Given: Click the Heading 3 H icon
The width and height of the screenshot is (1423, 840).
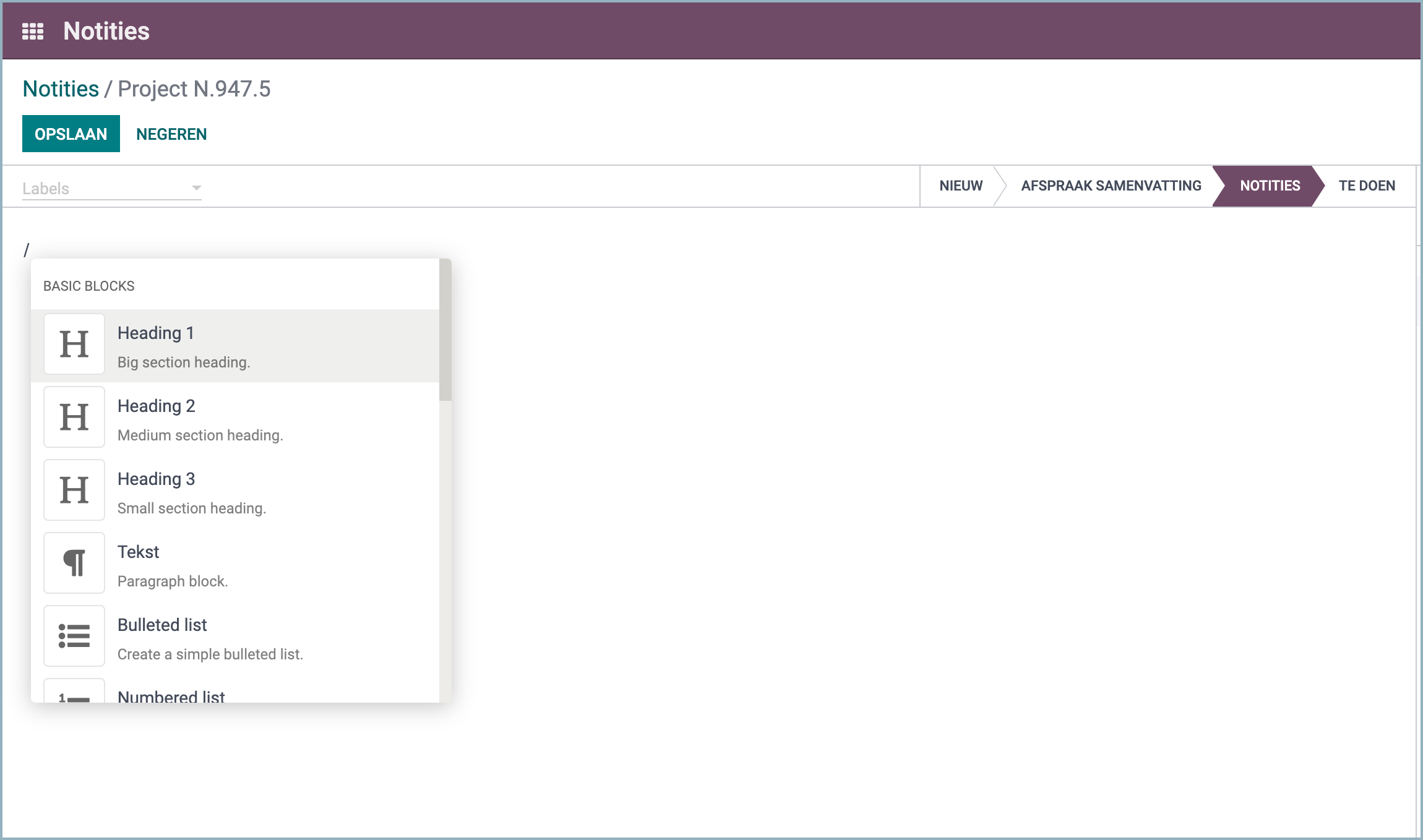Looking at the screenshot, I should (x=74, y=490).
